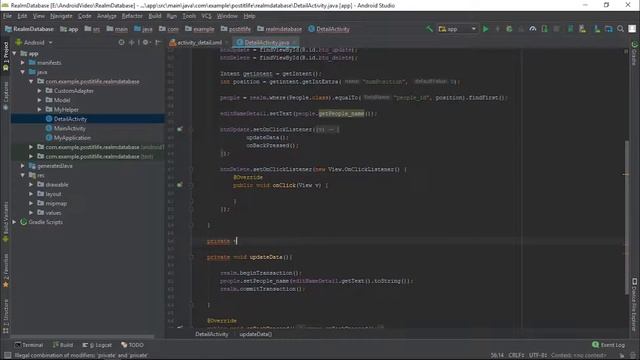Viewport: 640px width, 360px height.
Task: Open the Project Structure icon
Action: pos(609,29)
